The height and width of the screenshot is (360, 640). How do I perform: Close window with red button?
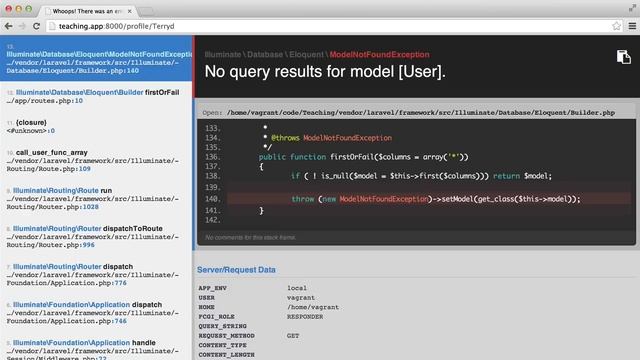(9, 8)
